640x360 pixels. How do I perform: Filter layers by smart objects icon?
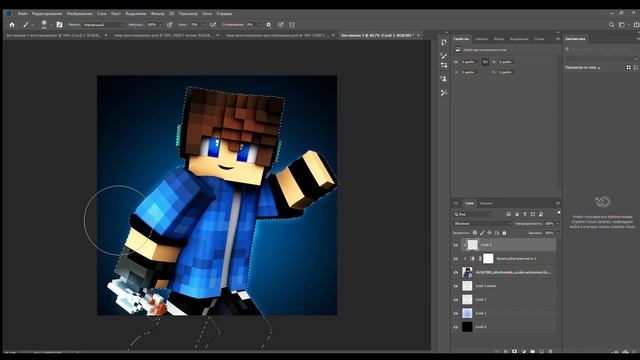point(541,214)
